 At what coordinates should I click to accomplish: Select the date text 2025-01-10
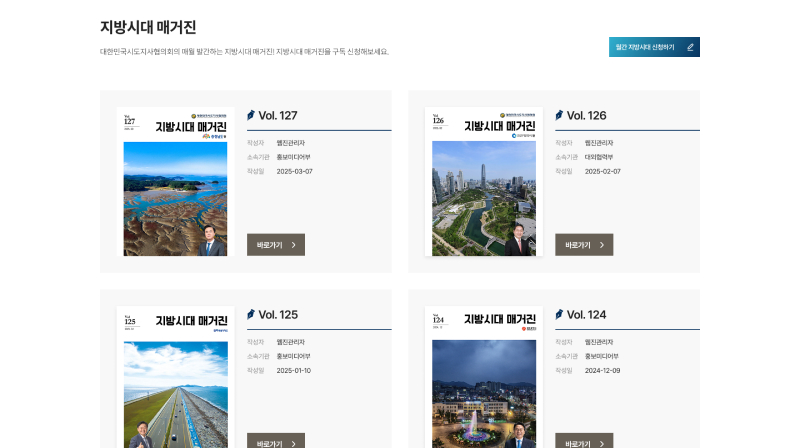point(293,370)
